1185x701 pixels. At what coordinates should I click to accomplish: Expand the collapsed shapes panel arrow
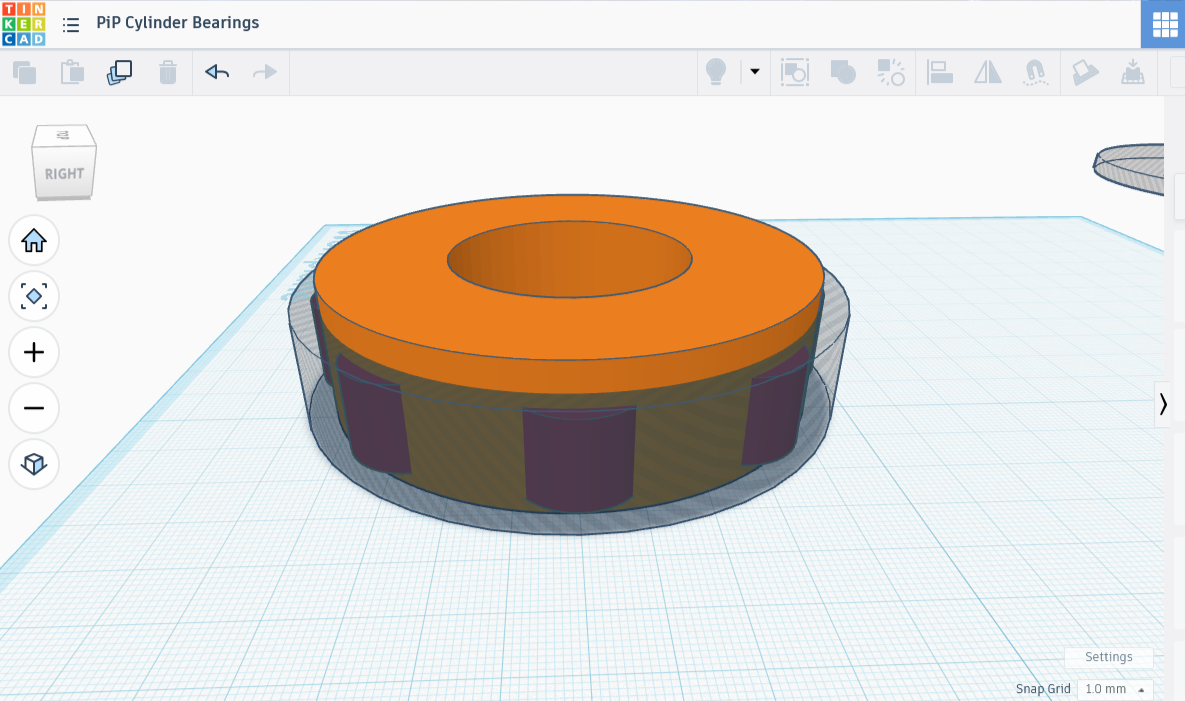1163,405
